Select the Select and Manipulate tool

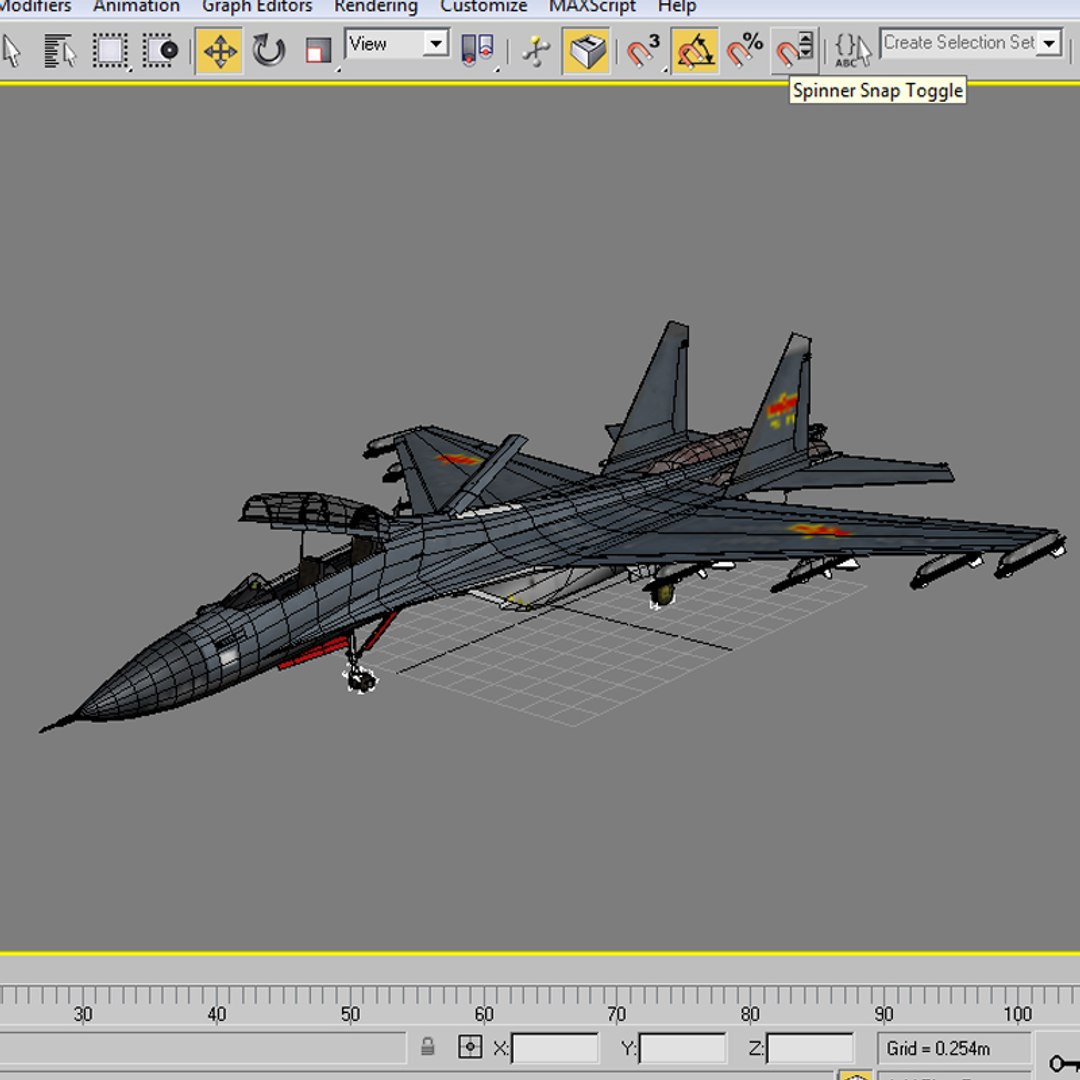coord(536,51)
